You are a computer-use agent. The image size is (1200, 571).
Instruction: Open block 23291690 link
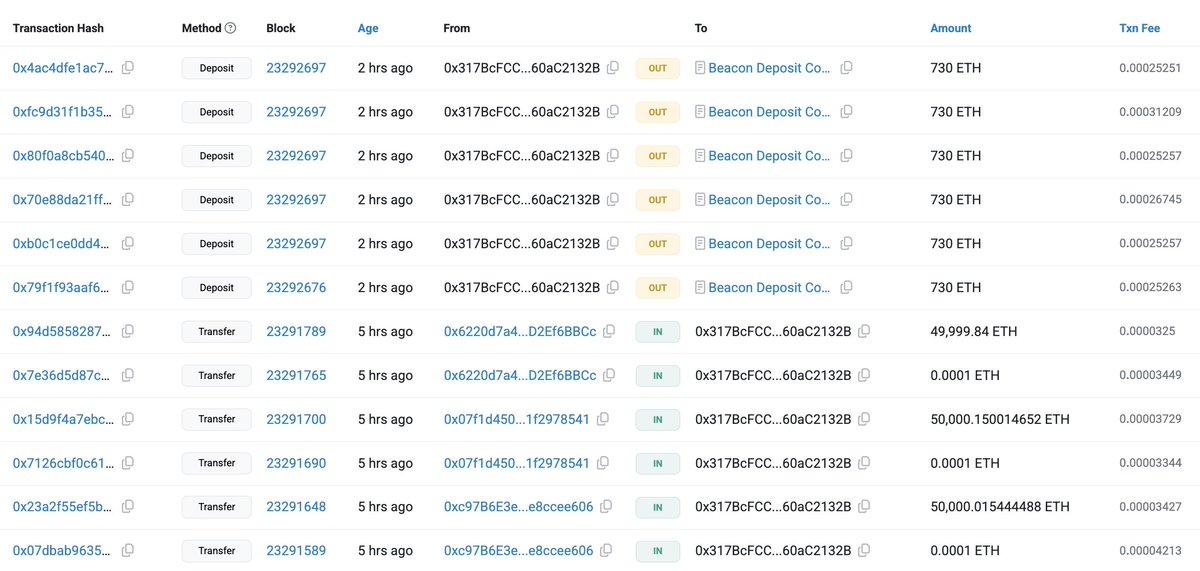(296, 463)
